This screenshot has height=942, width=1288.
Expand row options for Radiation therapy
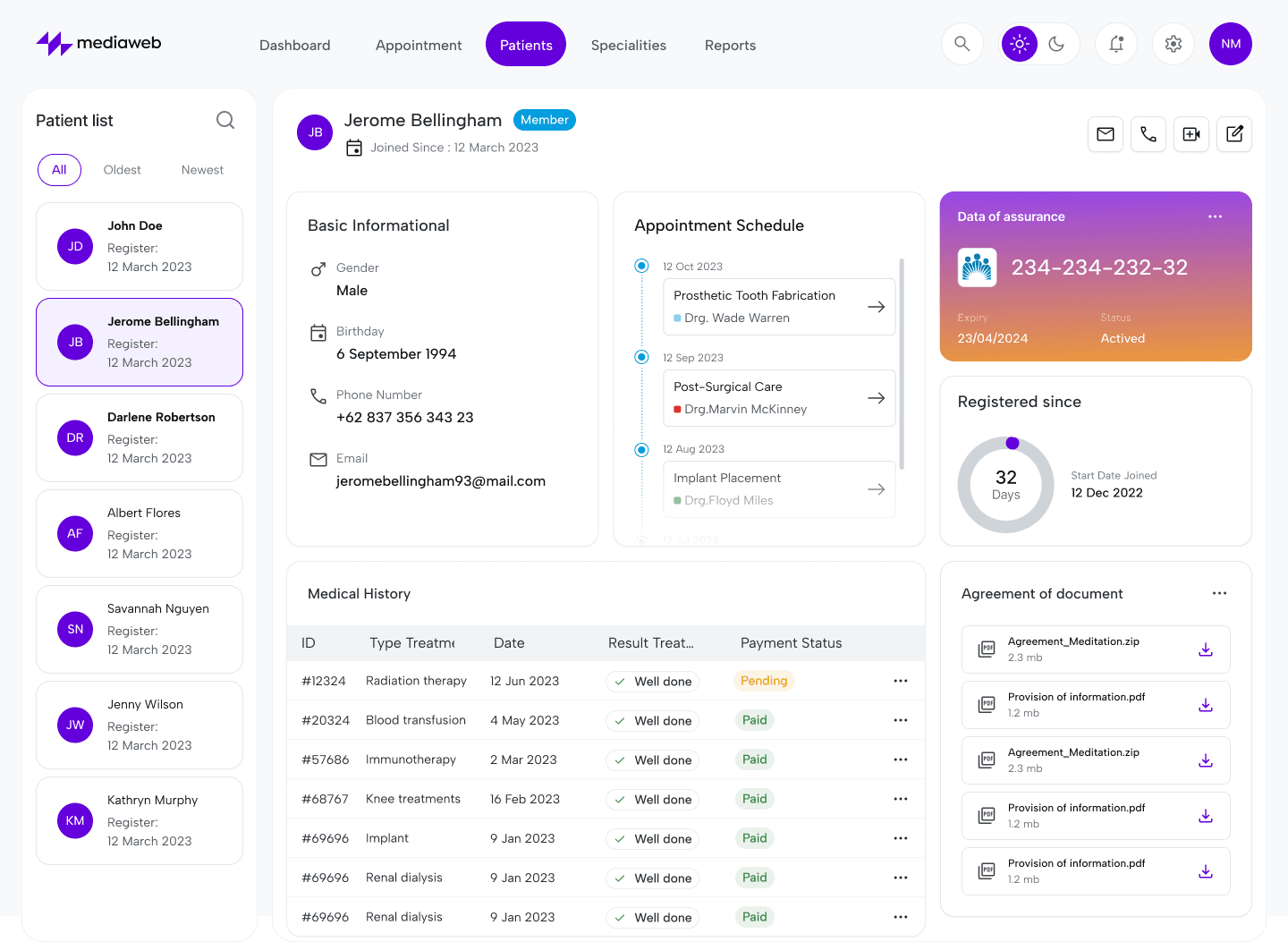tap(901, 681)
